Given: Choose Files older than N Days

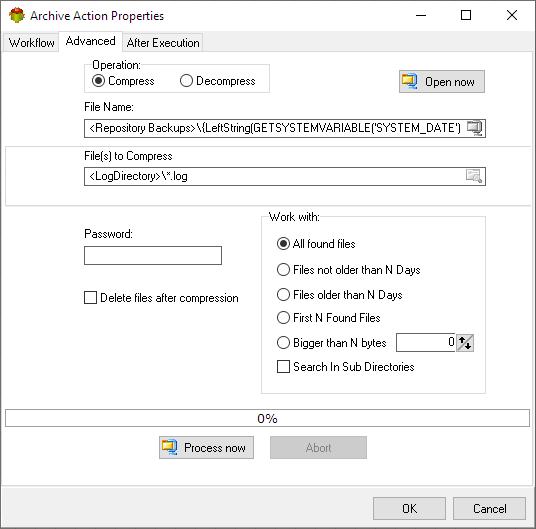Looking at the screenshot, I should point(339,295).
